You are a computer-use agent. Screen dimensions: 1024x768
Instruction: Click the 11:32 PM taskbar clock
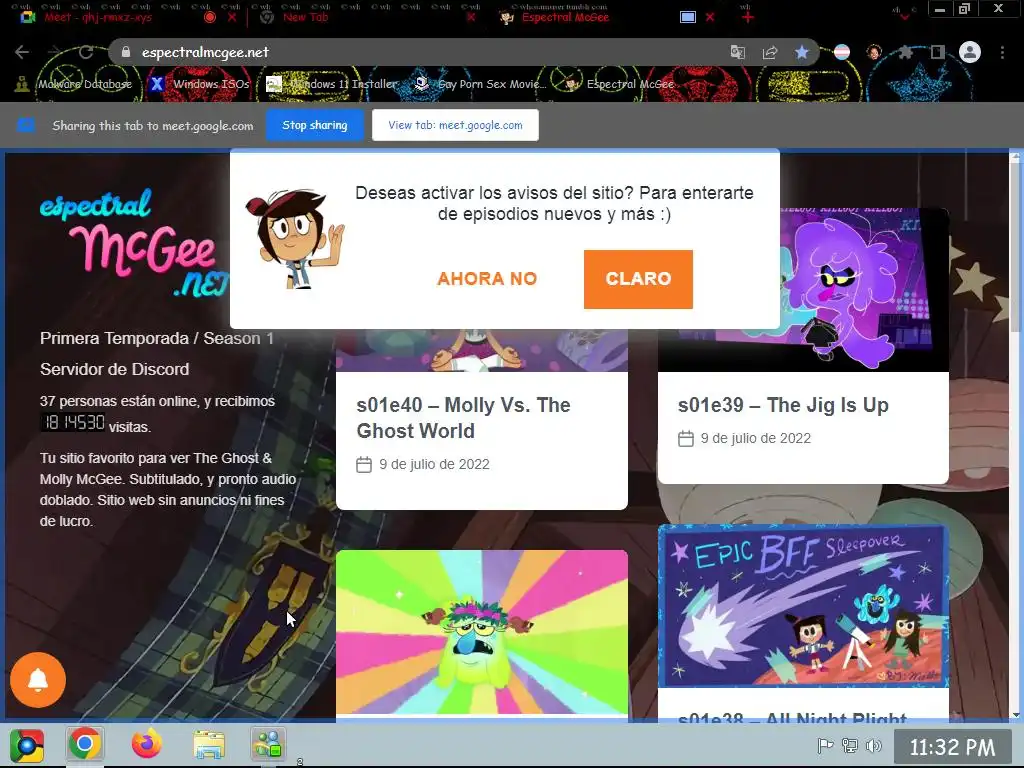pyautogui.click(x=952, y=747)
